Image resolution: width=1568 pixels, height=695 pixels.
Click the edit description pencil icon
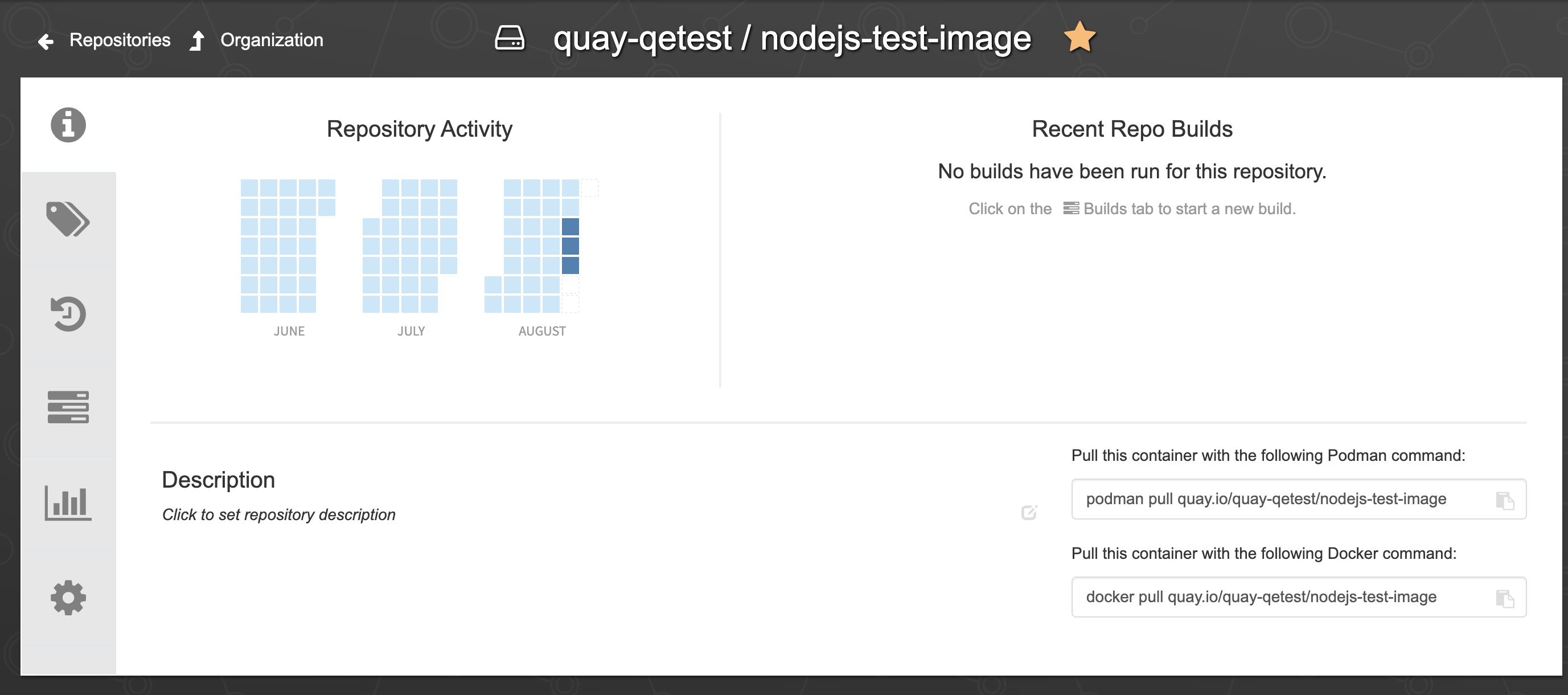point(1029,513)
